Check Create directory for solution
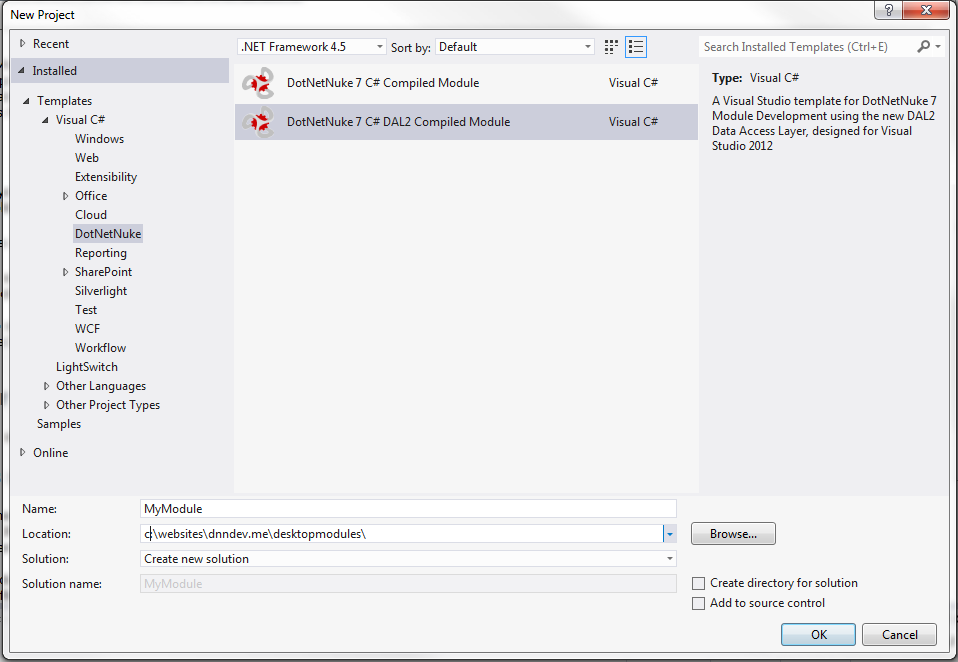The width and height of the screenshot is (958, 662). point(698,582)
